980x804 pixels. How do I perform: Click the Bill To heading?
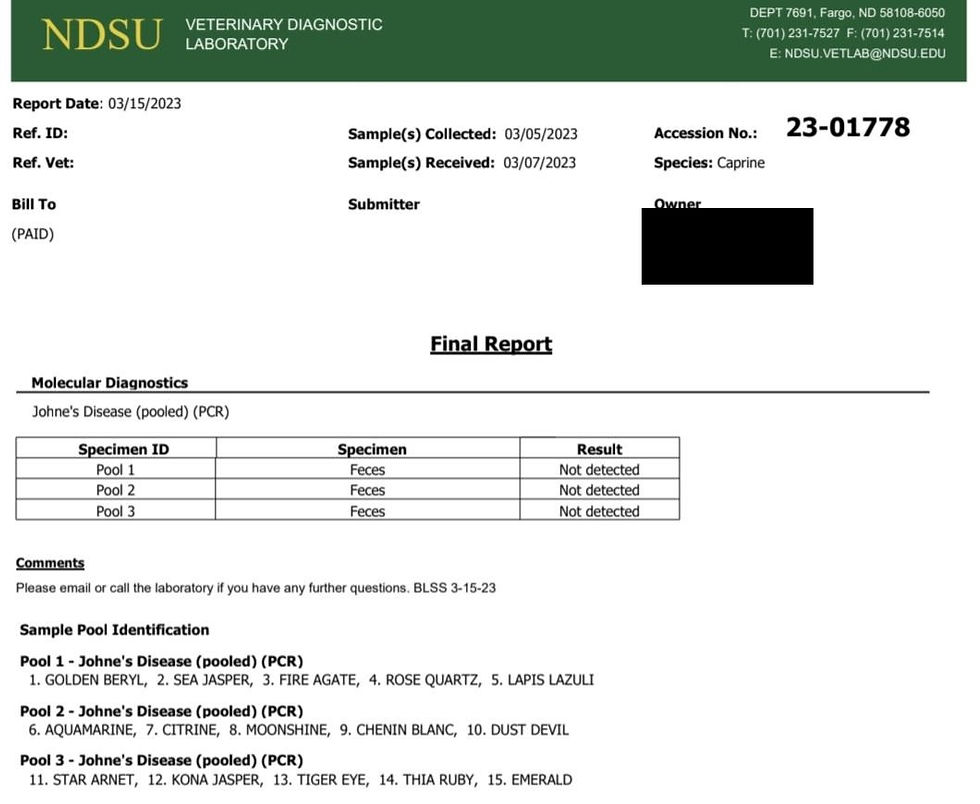(x=34, y=204)
